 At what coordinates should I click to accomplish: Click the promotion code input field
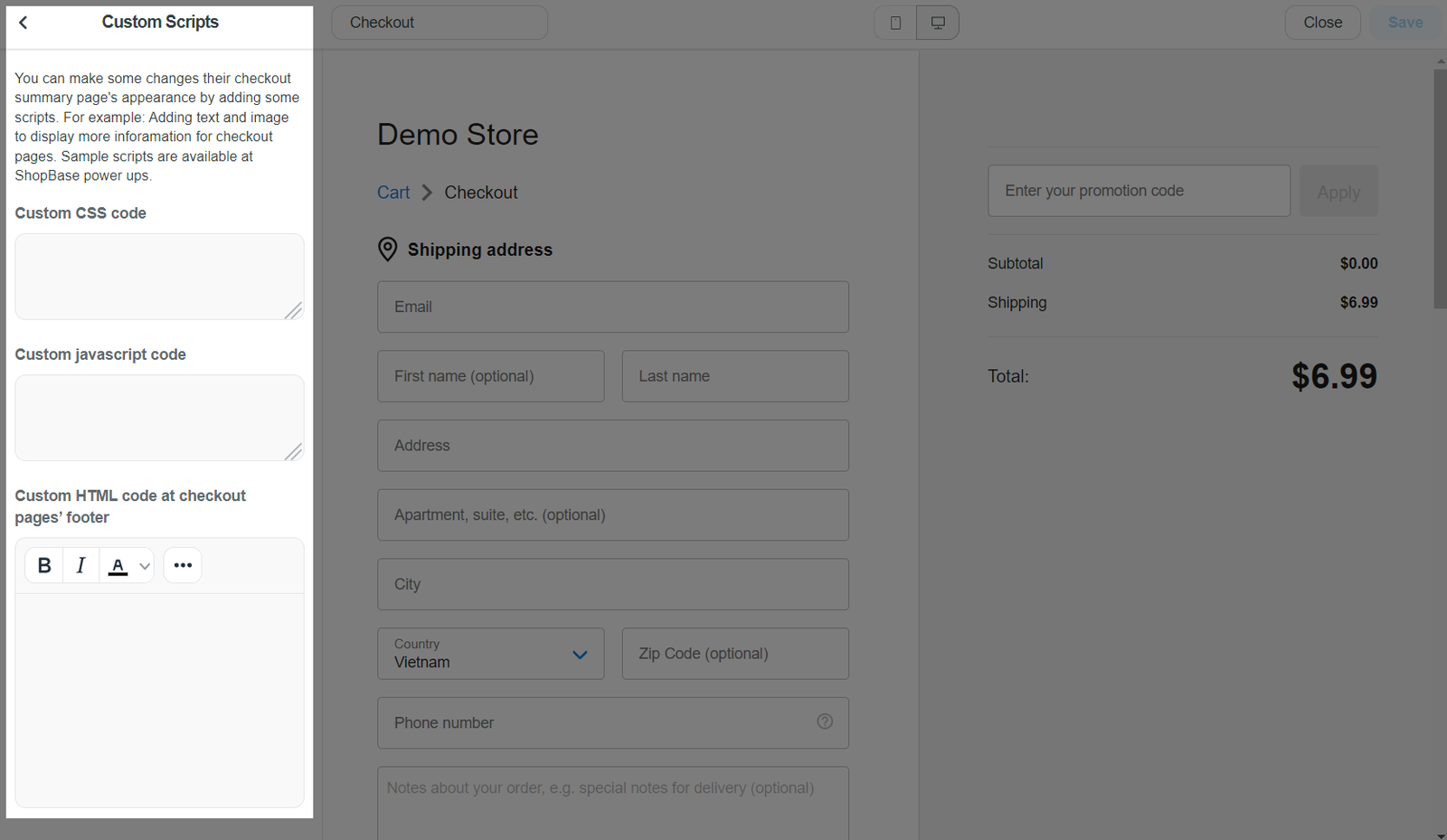(1139, 191)
